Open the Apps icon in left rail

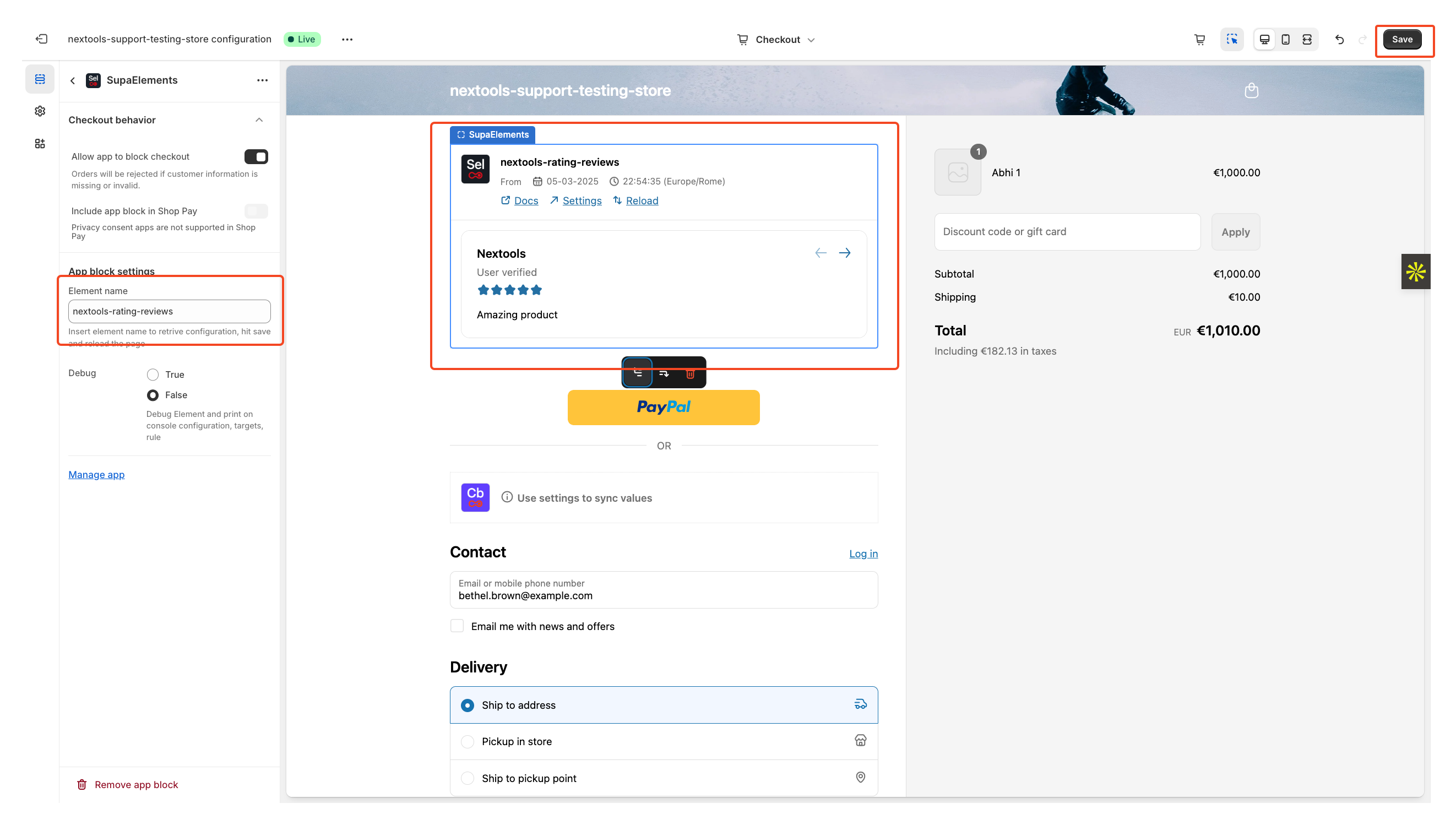click(x=40, y=143)
